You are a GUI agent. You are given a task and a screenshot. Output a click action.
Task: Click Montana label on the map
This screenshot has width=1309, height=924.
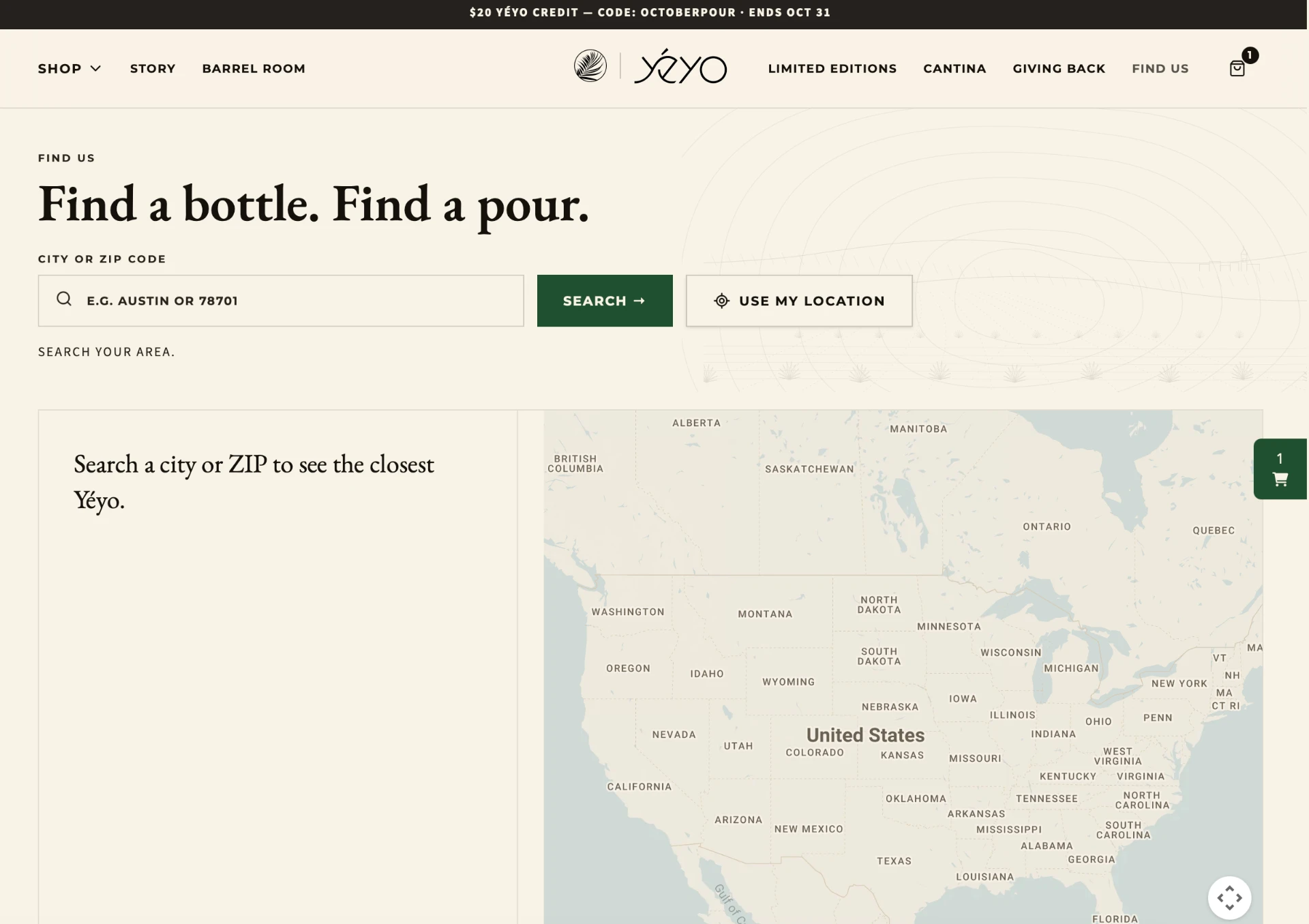(765, 614)
